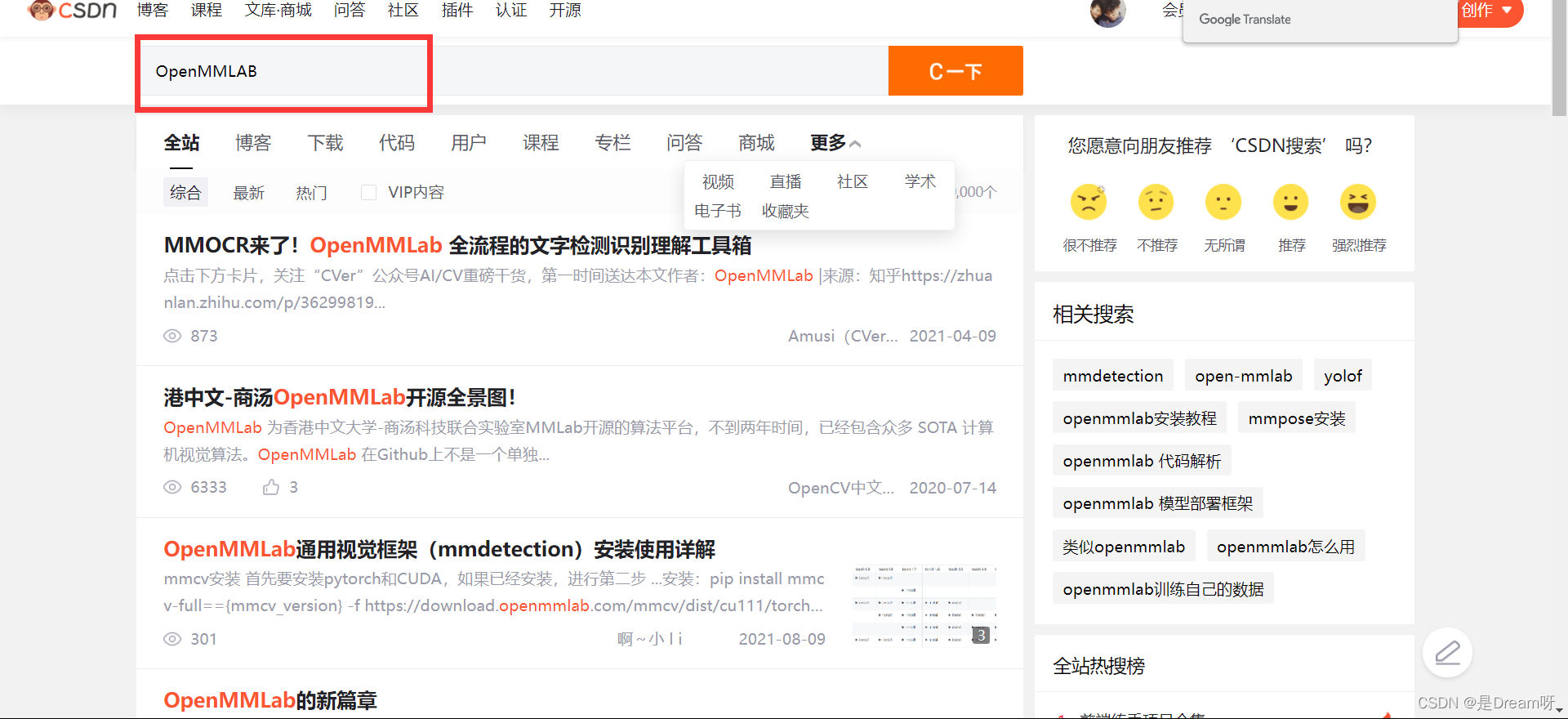Choose 收藏夹 from the more menu

pyautogui.click(x=786, y=211)
